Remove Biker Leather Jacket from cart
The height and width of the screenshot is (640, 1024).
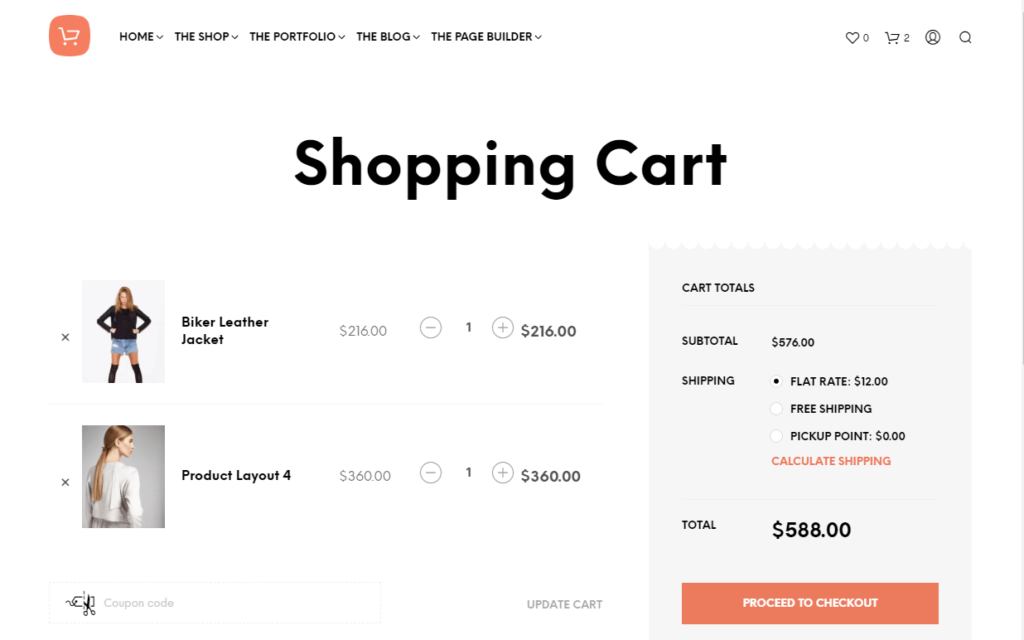point(65,337)
